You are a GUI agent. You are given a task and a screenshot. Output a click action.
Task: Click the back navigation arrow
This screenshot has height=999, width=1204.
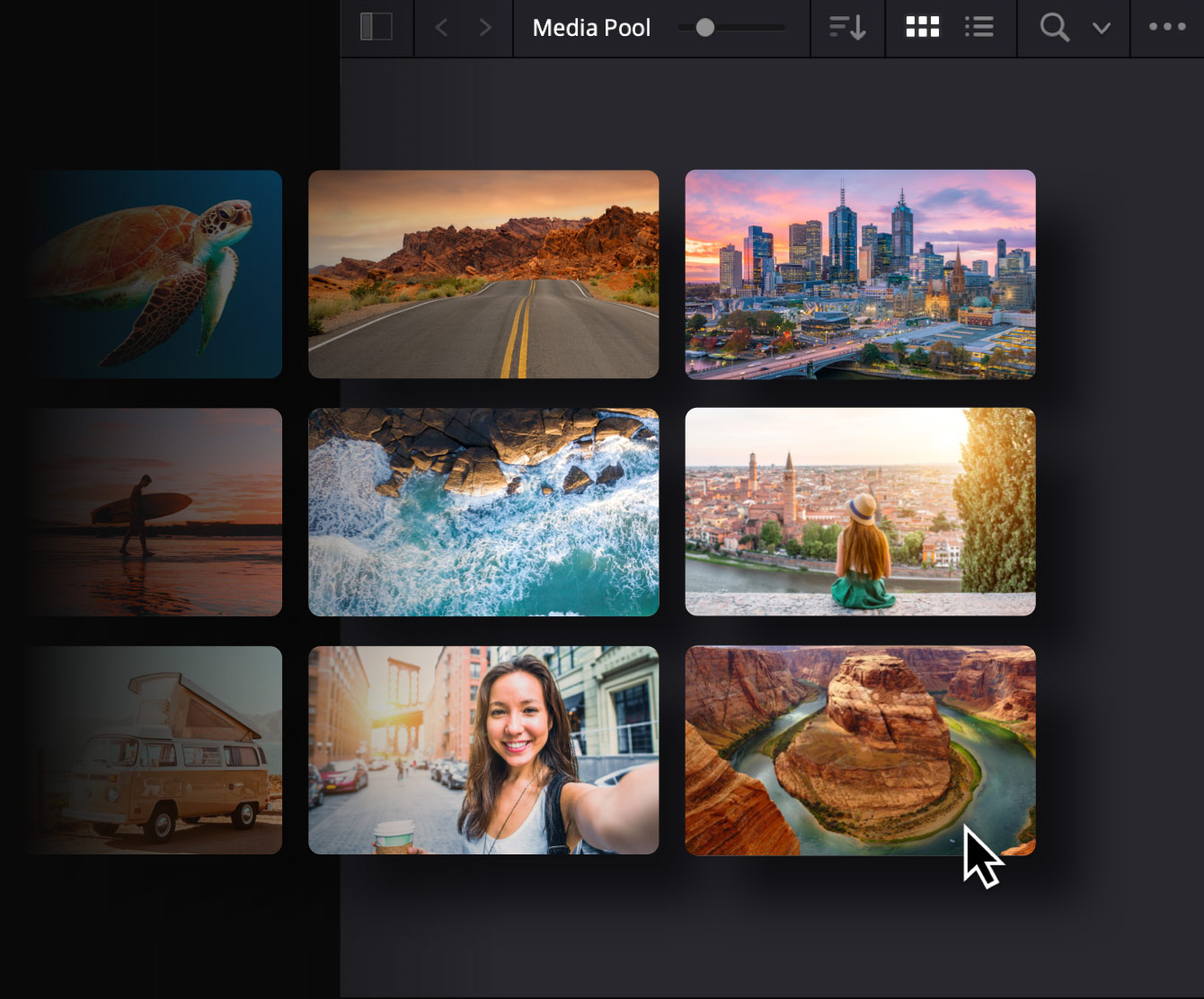440,27
